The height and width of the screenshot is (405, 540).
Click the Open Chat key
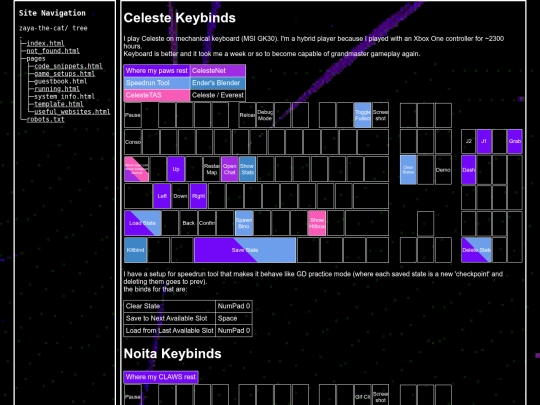click(229, 169)
